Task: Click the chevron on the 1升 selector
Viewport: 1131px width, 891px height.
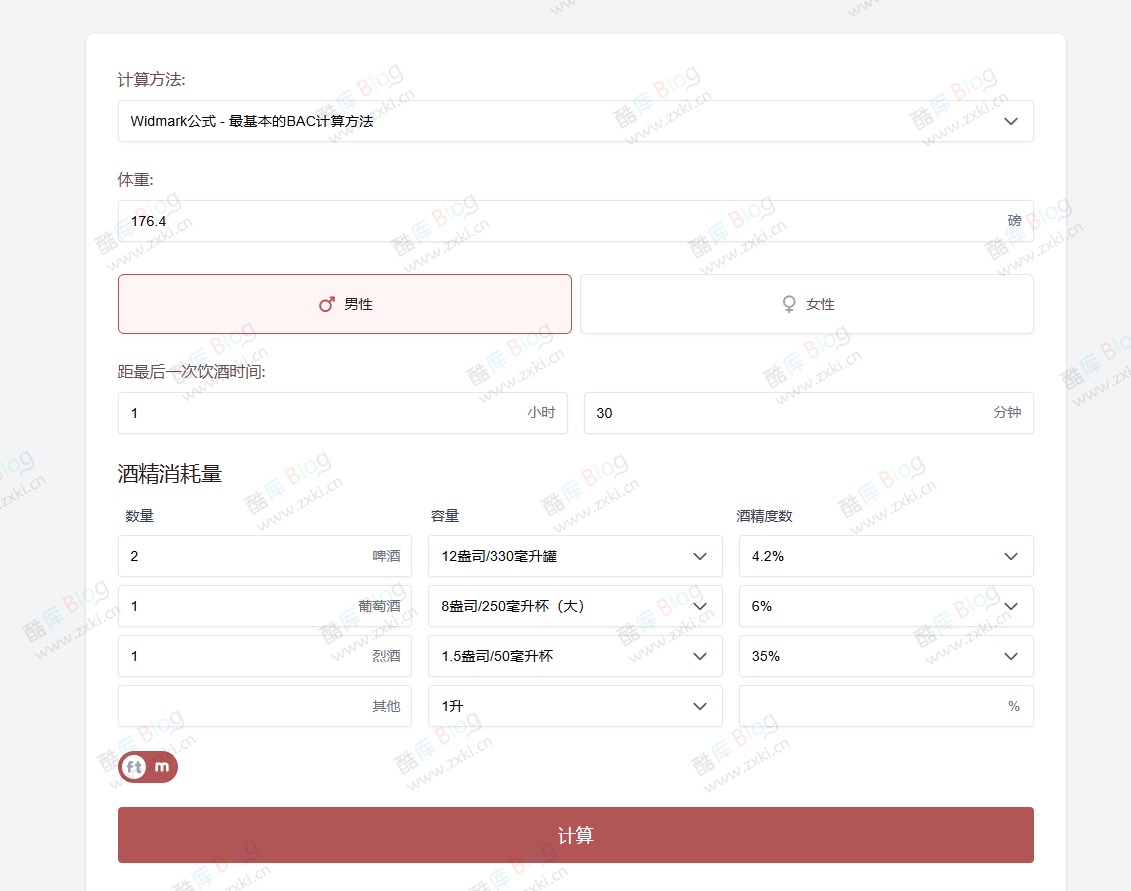Action: pos(700,706)
